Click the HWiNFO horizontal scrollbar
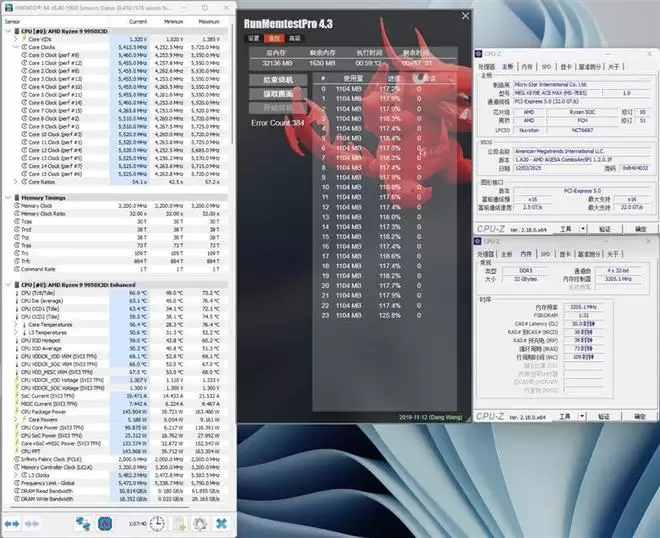The height and width of the screenshot is (538, 660). (x=100, y=506)
